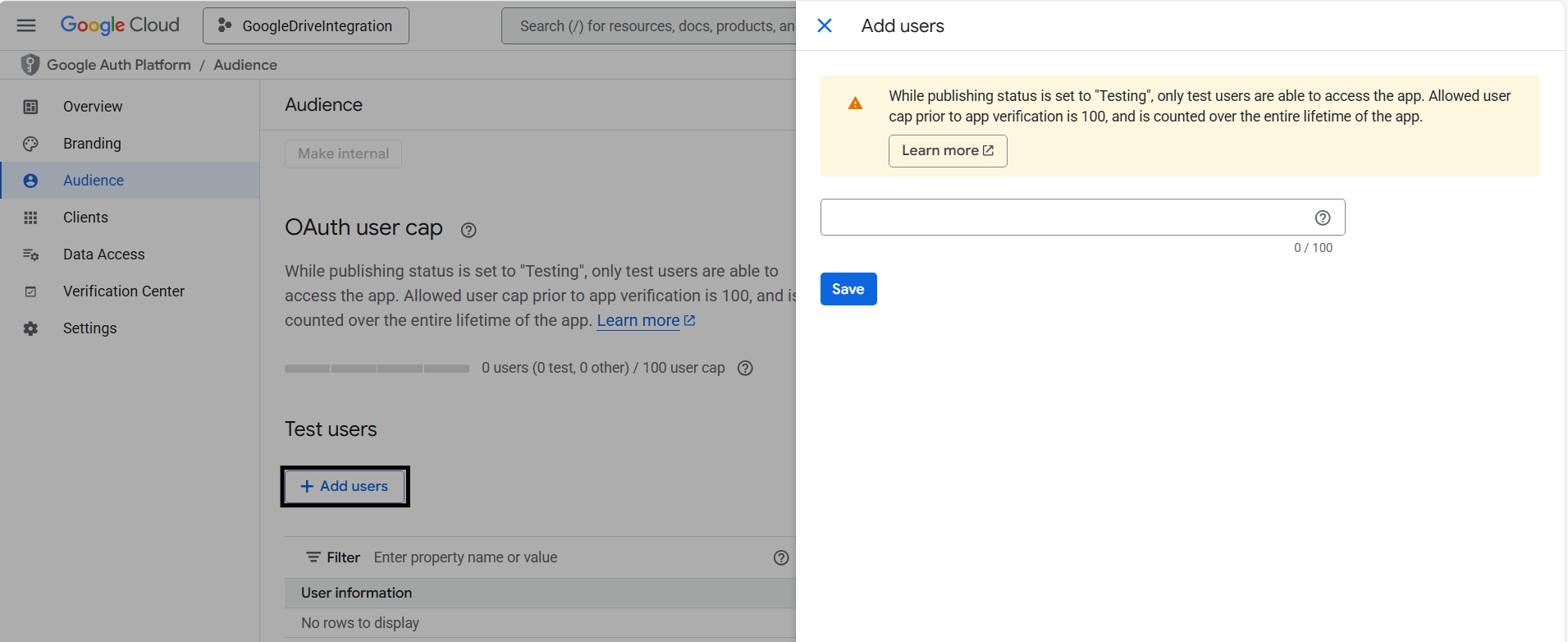Click the test user email input field
This screenshot has width=1568, height=642.
(x=1063, y=218)
